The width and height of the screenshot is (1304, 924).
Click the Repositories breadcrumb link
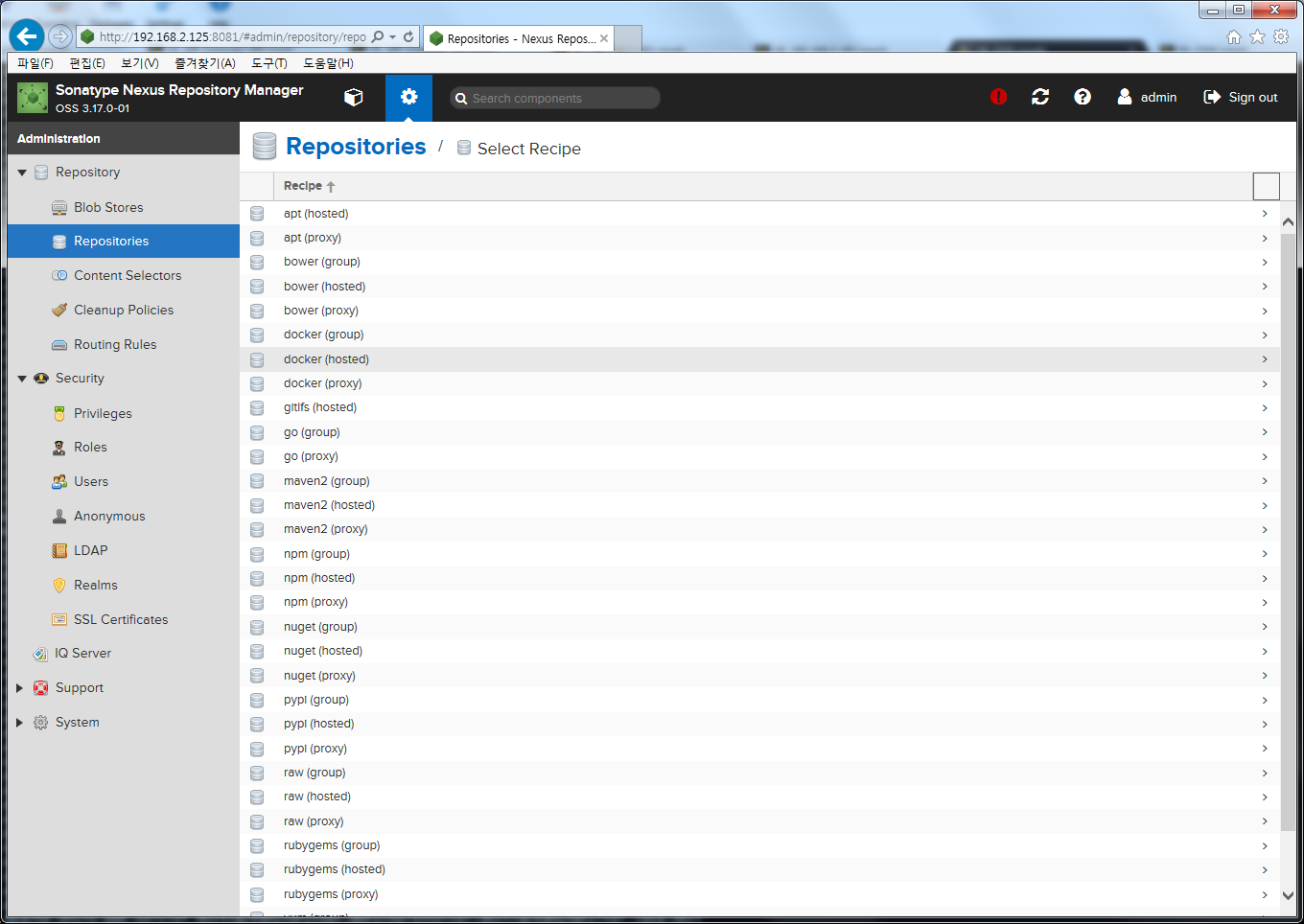pyautogui.click(x=356, y=147)
